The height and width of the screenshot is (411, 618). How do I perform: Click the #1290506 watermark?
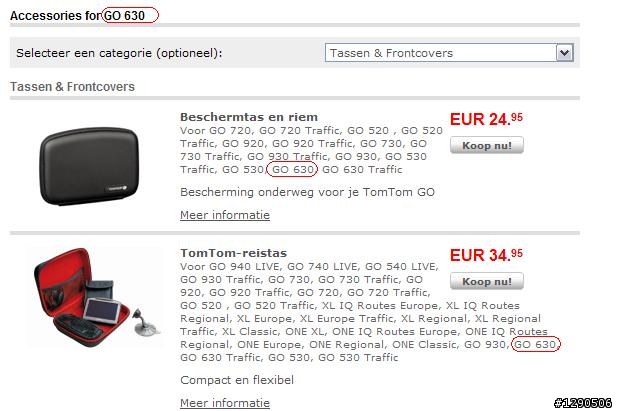(x=583, y=403)
